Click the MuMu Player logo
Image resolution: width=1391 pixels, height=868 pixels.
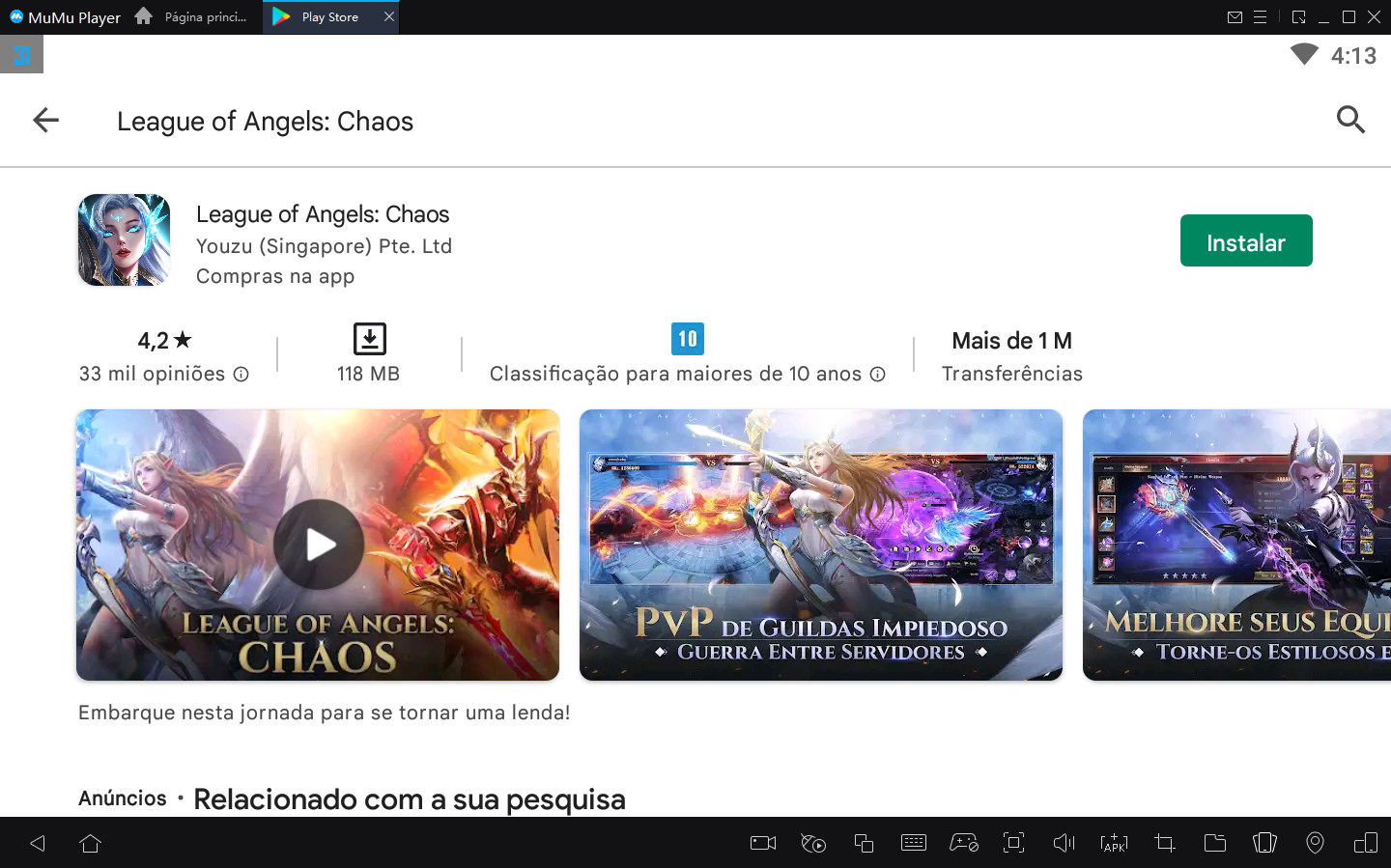tap(65, 17)
